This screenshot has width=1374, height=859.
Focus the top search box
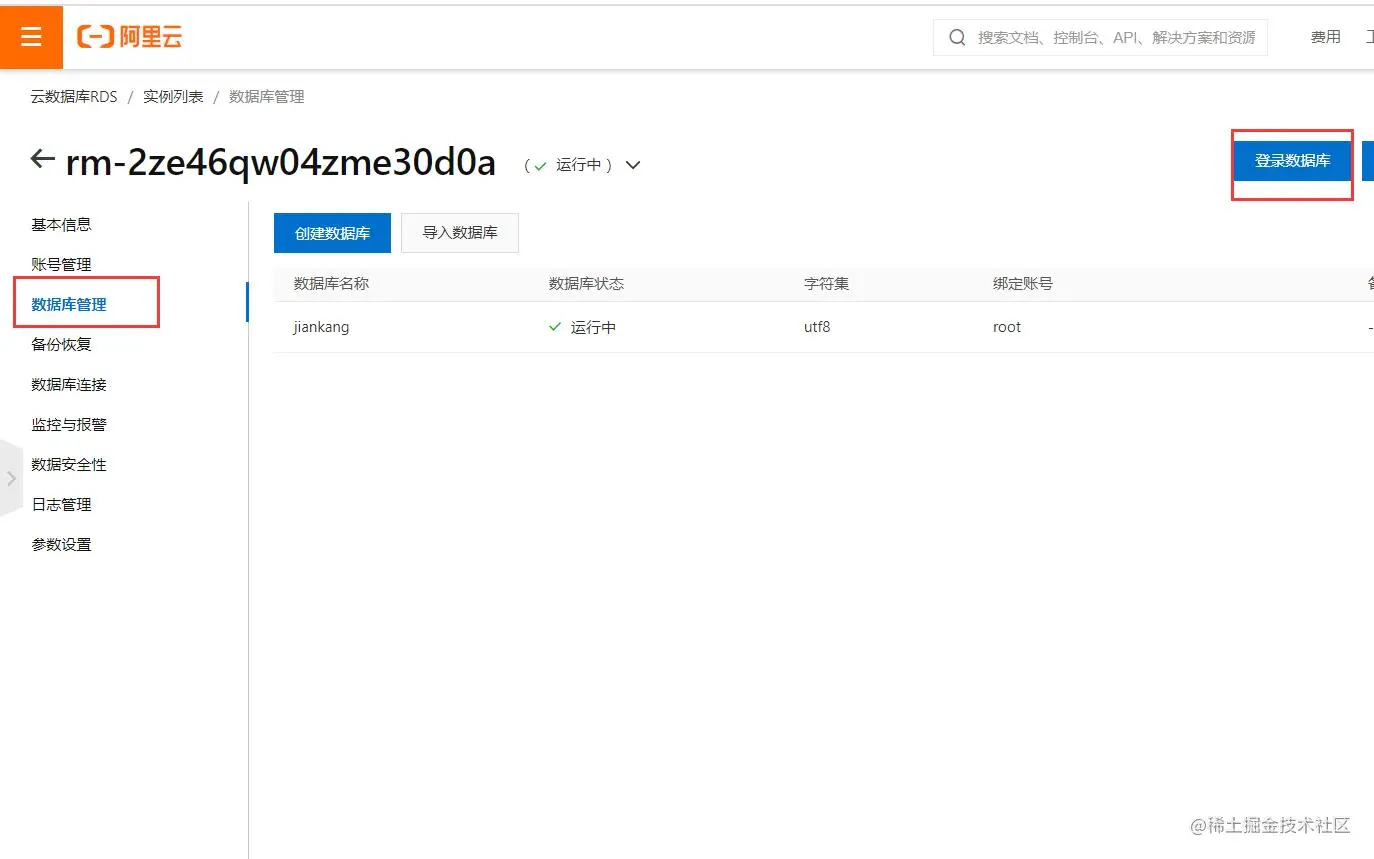(x=1100, y=37)
